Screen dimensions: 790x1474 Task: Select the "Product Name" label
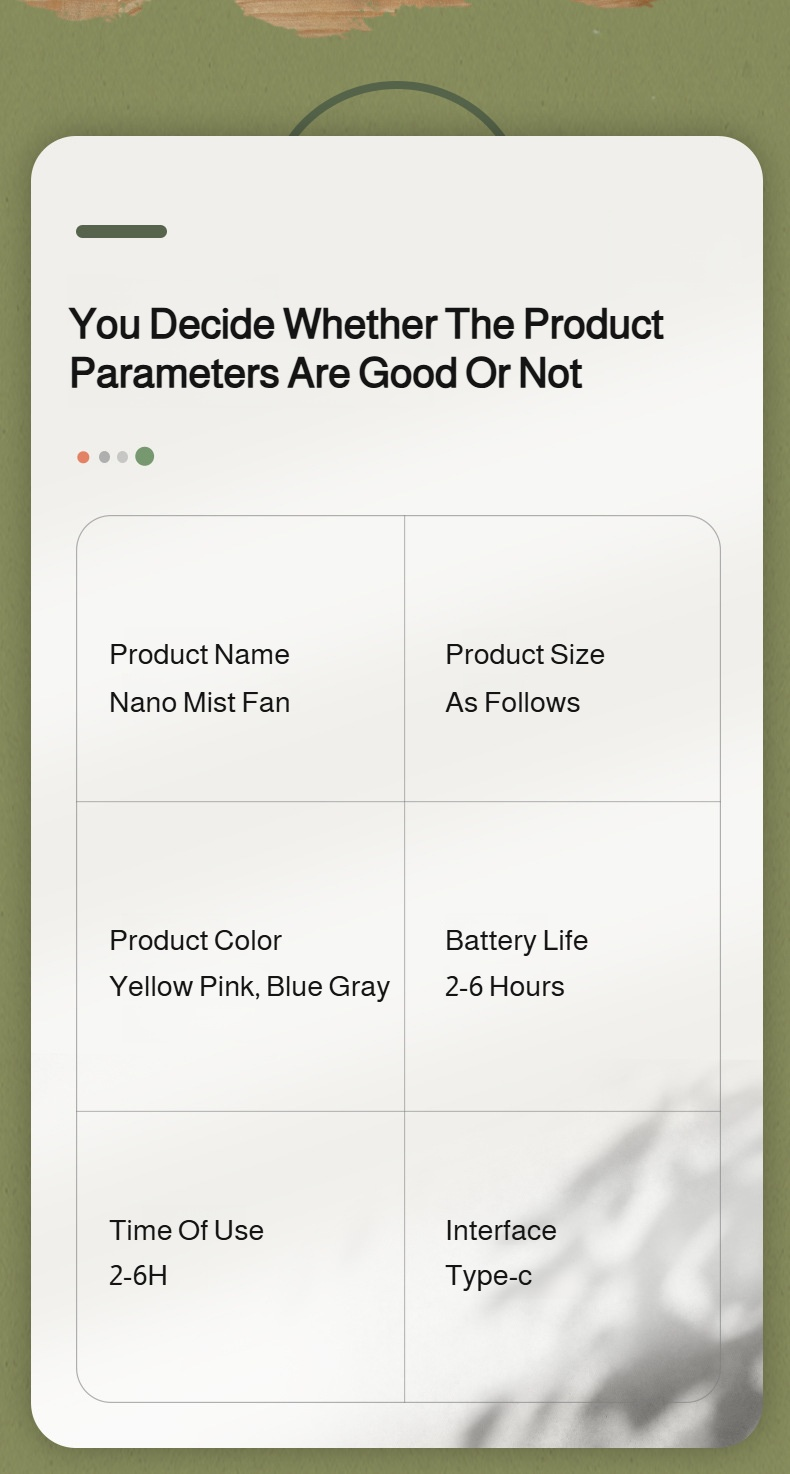[199, 654]
